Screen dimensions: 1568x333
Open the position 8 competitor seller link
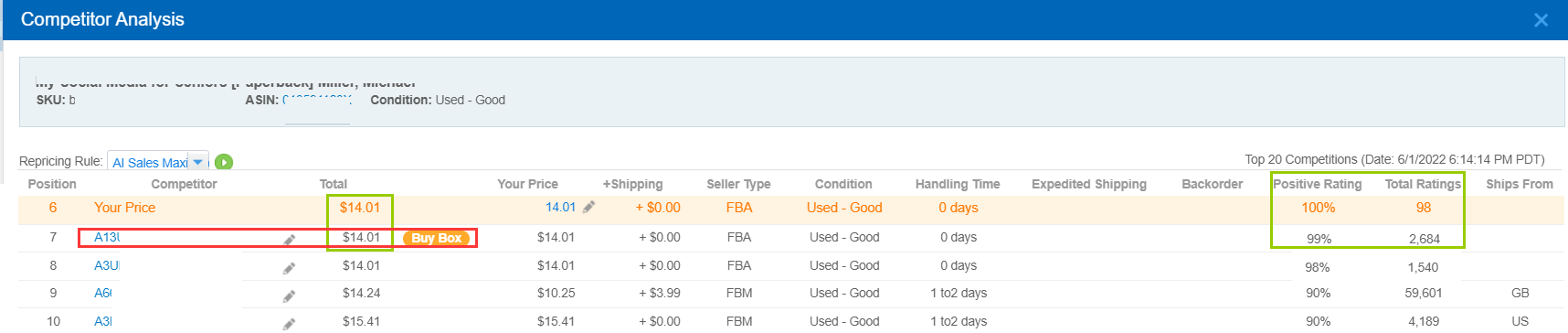tap(106, 265)
